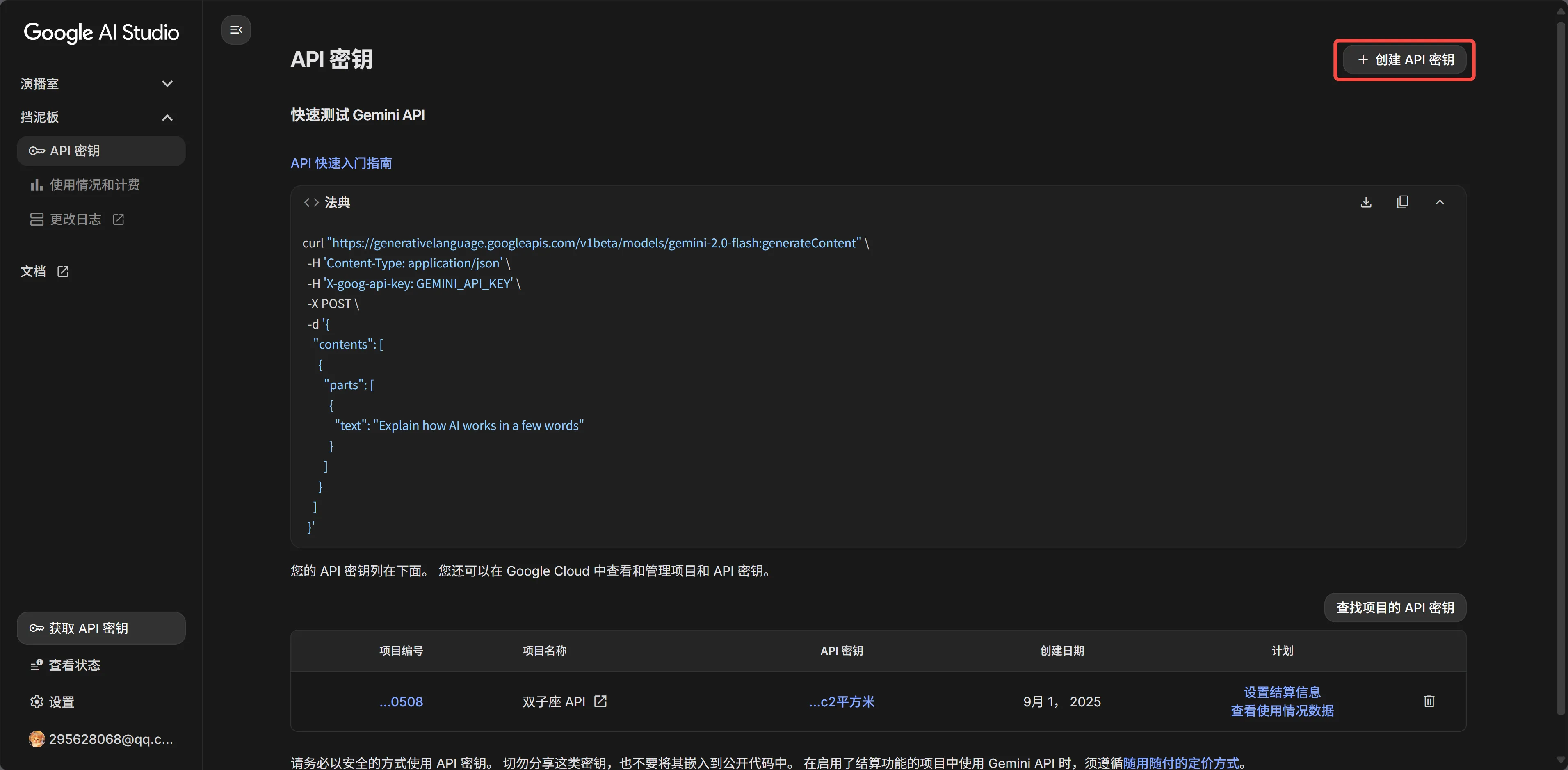Download the curl code snippet
This screenshot has width=1568, height=770.
click(1366, 202)
